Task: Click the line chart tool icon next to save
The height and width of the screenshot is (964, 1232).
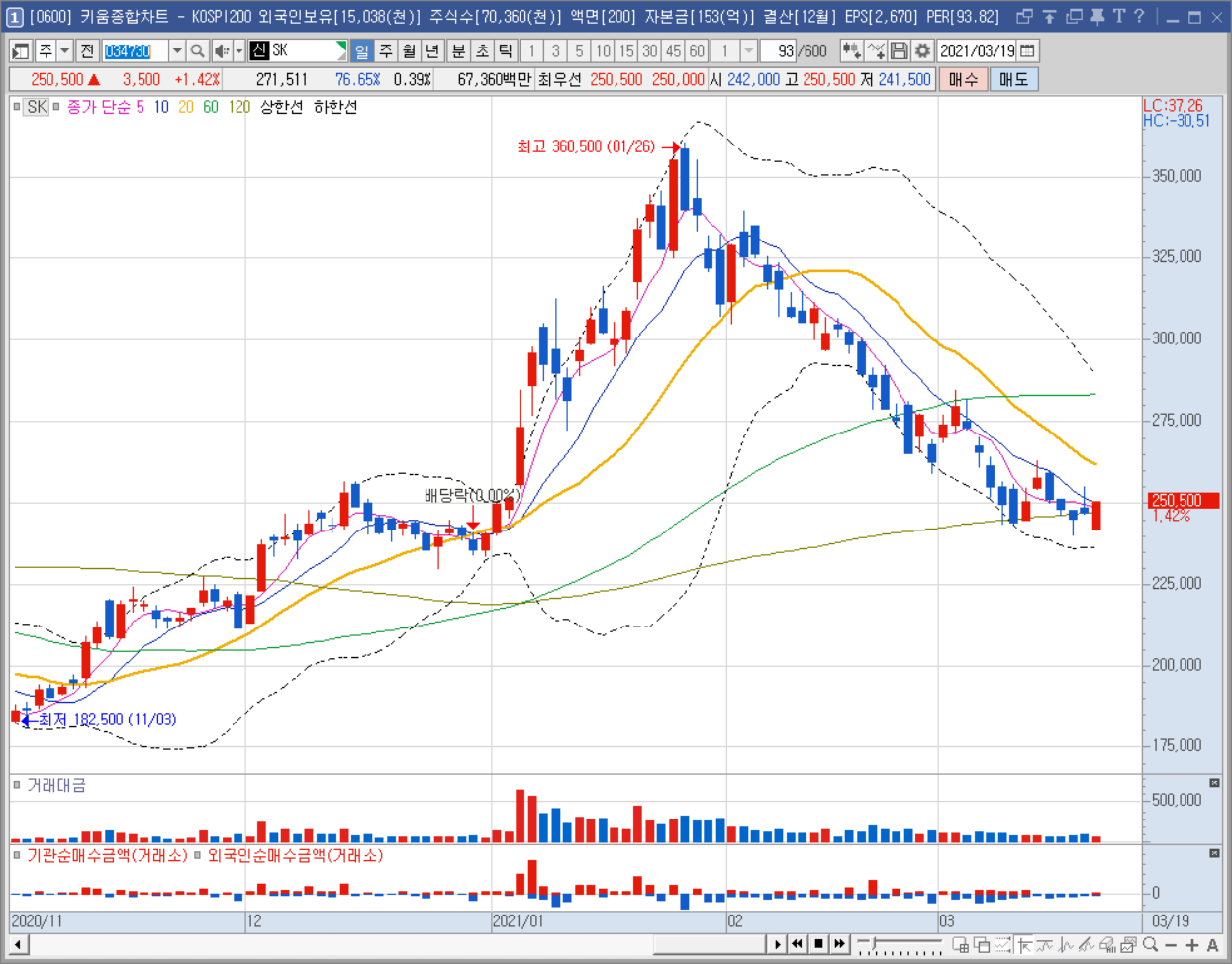Action: (875, 50)
